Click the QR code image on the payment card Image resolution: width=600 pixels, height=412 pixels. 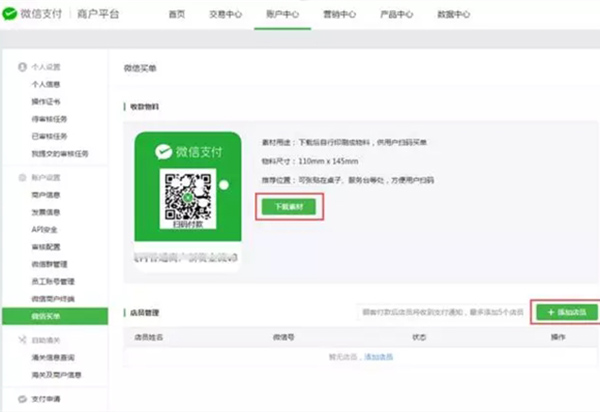pos(188,195)
